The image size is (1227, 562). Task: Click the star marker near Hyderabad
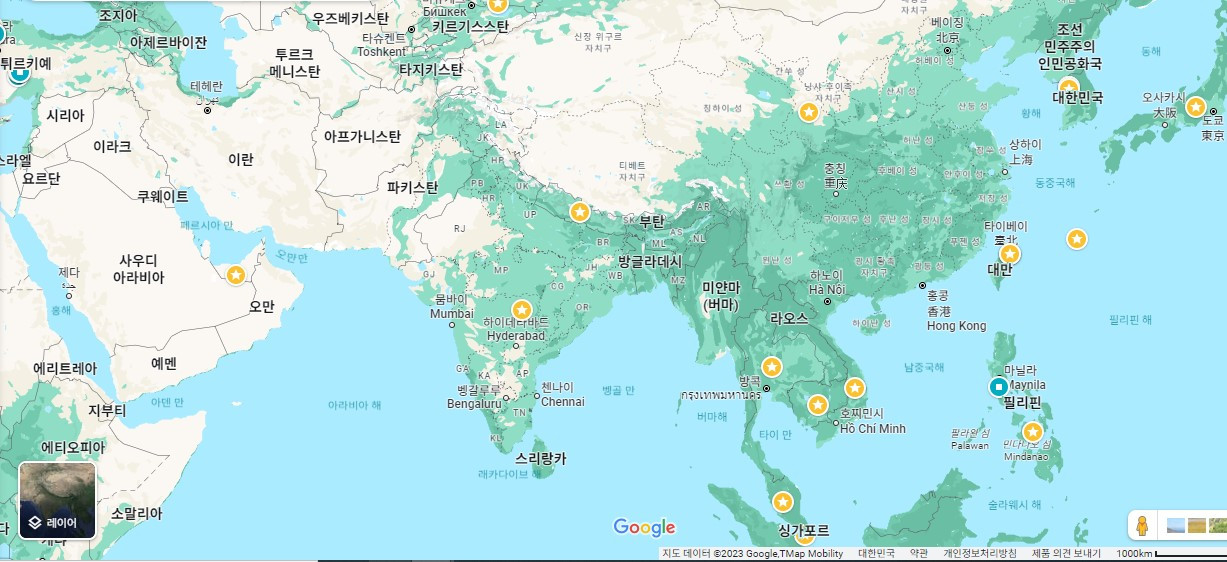pos(521,310)
